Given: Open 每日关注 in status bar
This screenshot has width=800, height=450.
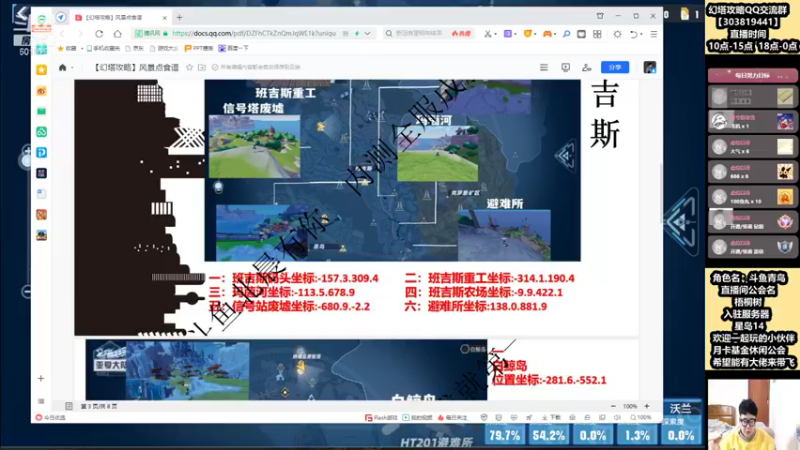Looking at the screenshot, I should (x=453, y=417).
